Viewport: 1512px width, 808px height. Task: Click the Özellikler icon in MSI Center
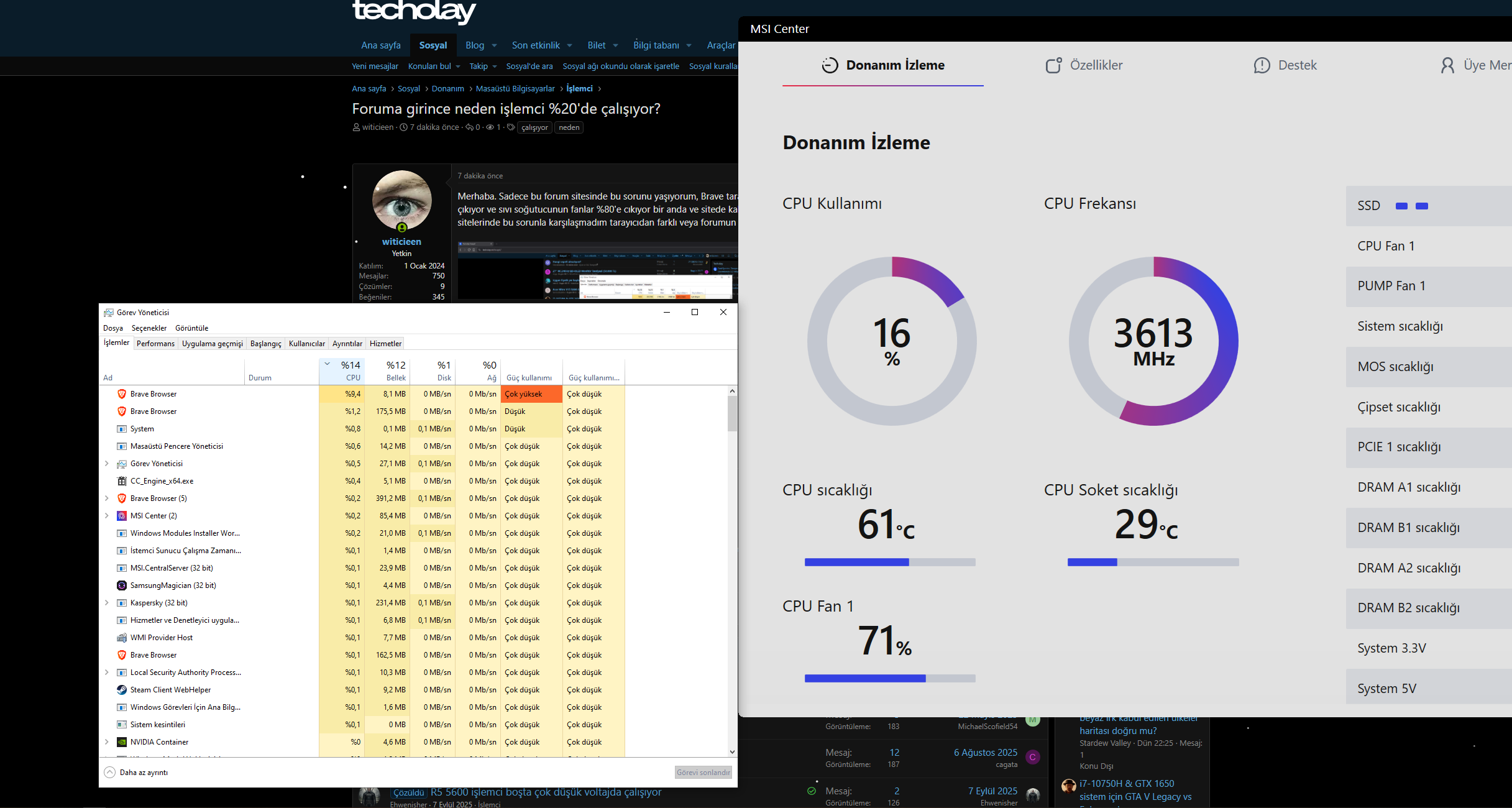click(1053, 65)
